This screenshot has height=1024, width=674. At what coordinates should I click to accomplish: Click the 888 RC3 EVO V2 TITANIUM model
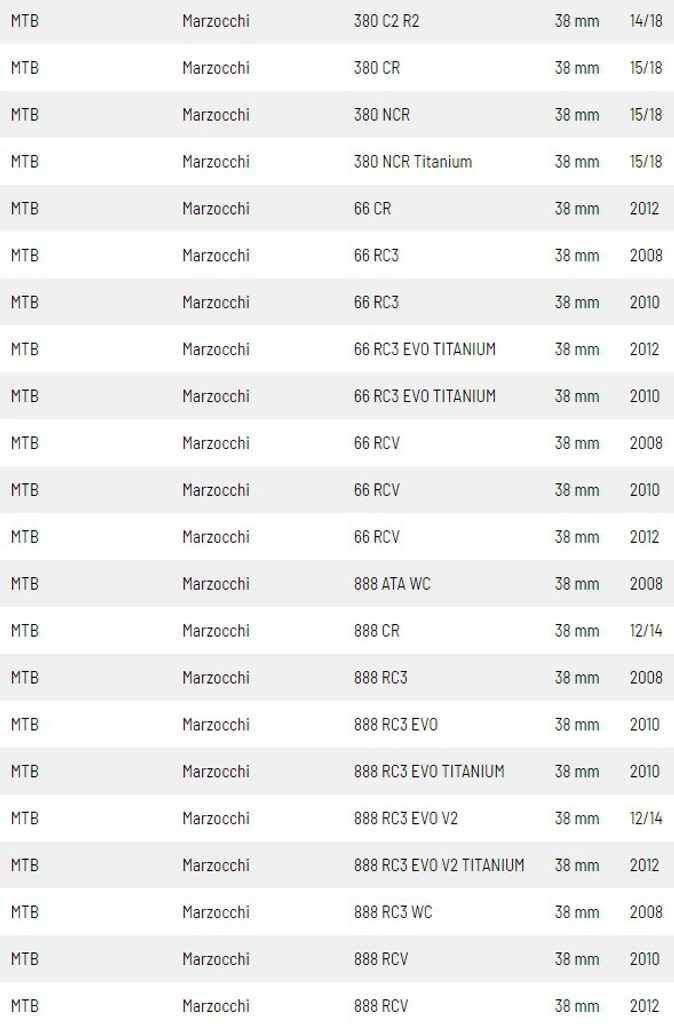tap(438, 865)
